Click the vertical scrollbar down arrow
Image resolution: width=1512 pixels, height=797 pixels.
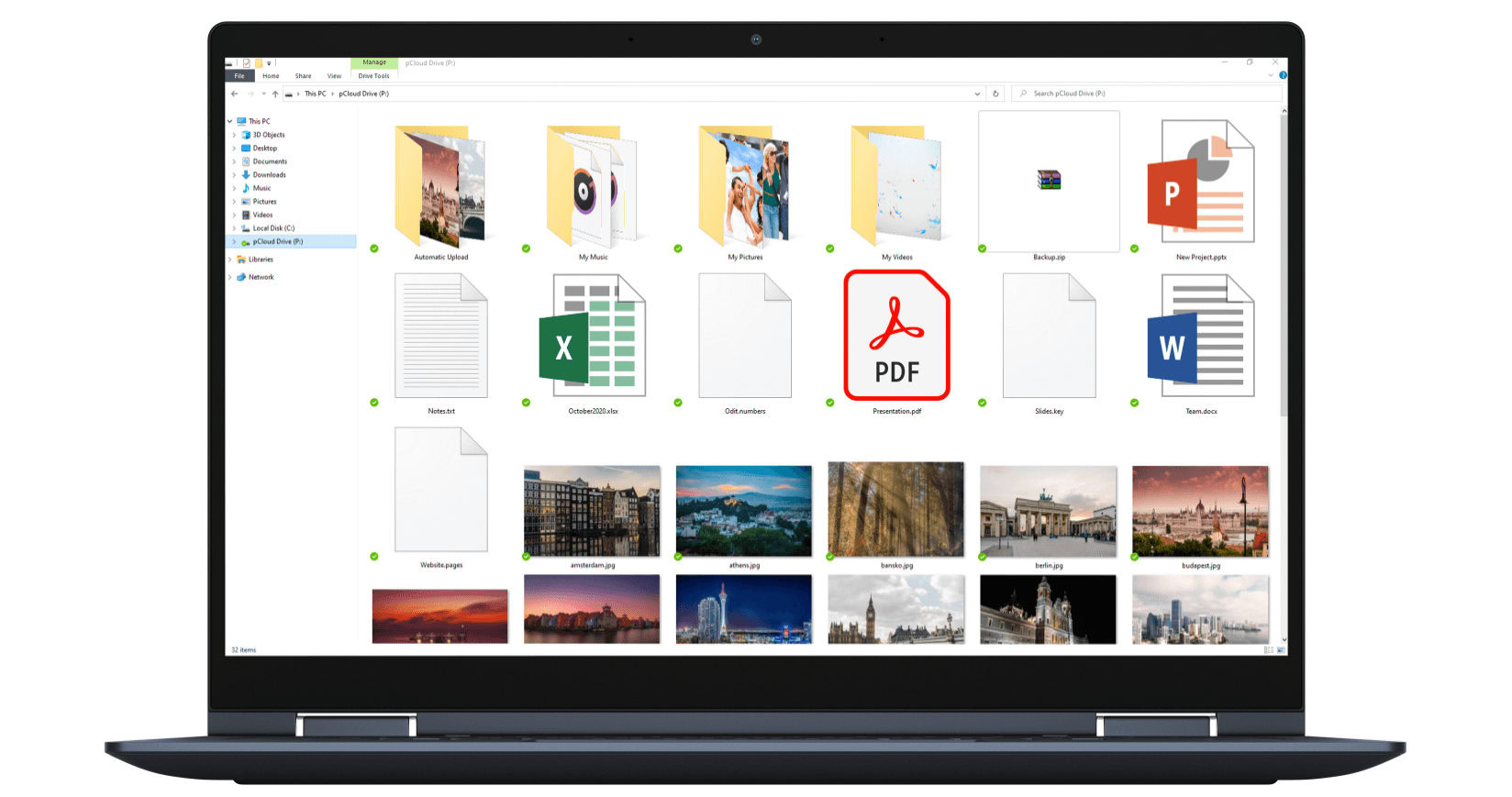1284,639
